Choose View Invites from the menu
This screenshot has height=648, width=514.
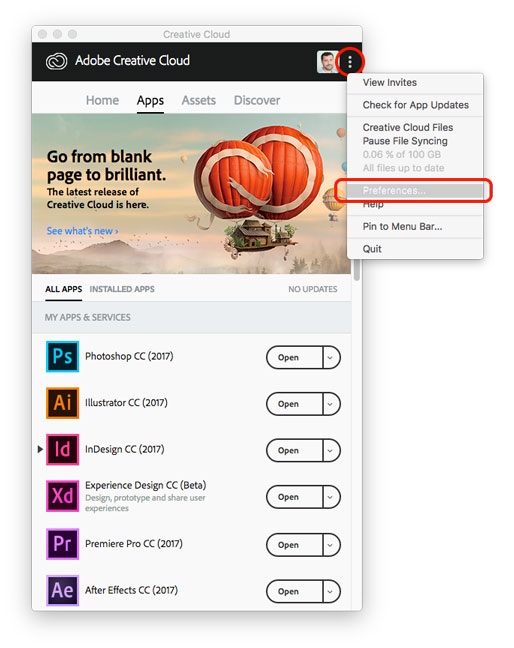[x=415, y=83]
